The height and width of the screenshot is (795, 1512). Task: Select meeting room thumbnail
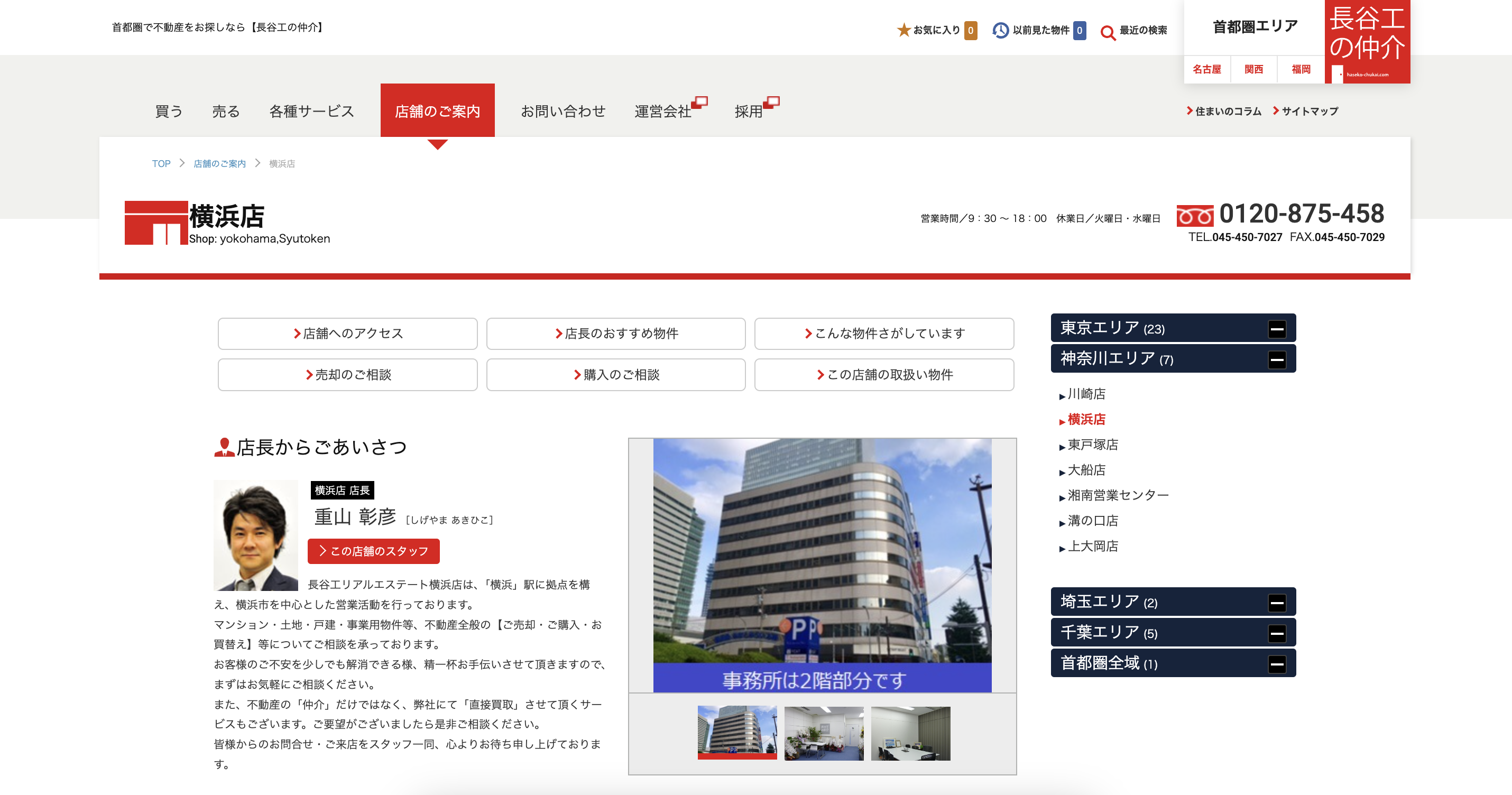(x=910, y=733)
